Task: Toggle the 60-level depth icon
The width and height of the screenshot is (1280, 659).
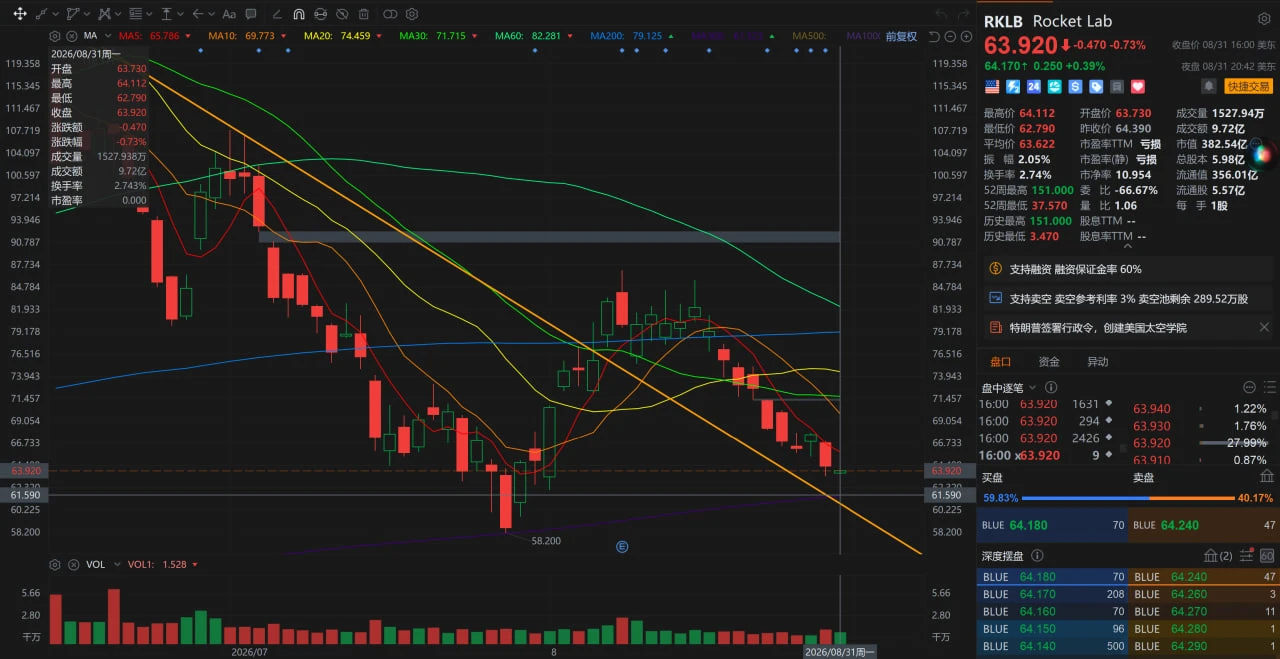Action: [1267, 556]
